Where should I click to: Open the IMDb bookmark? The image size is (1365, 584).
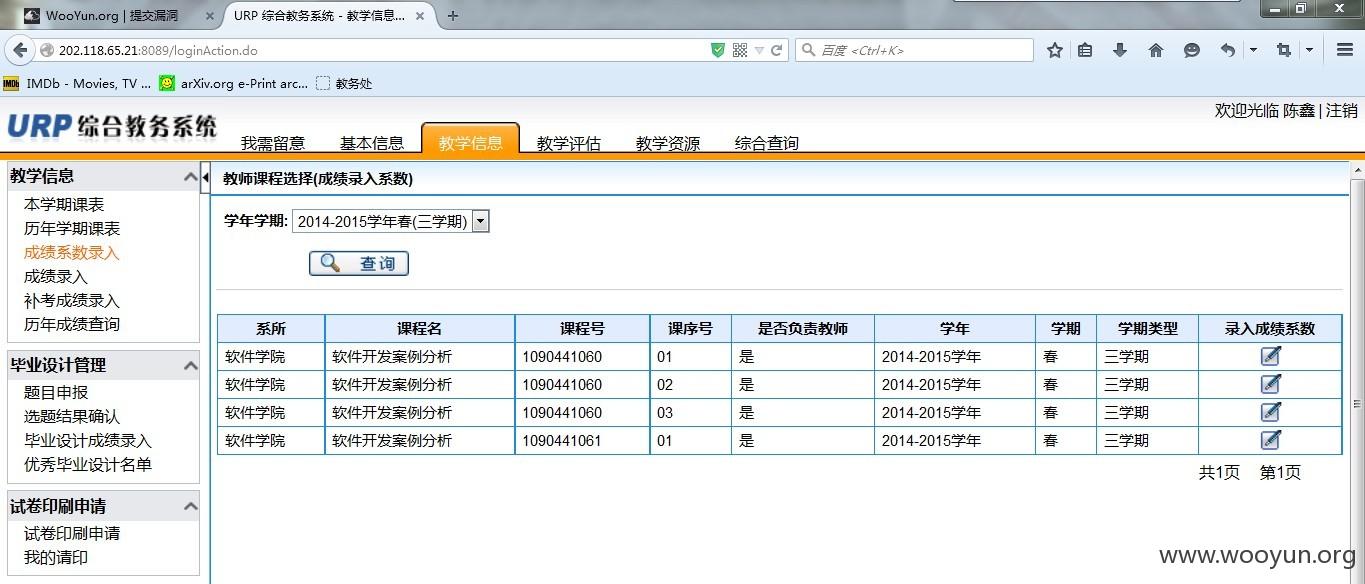(x=78, y=84)
